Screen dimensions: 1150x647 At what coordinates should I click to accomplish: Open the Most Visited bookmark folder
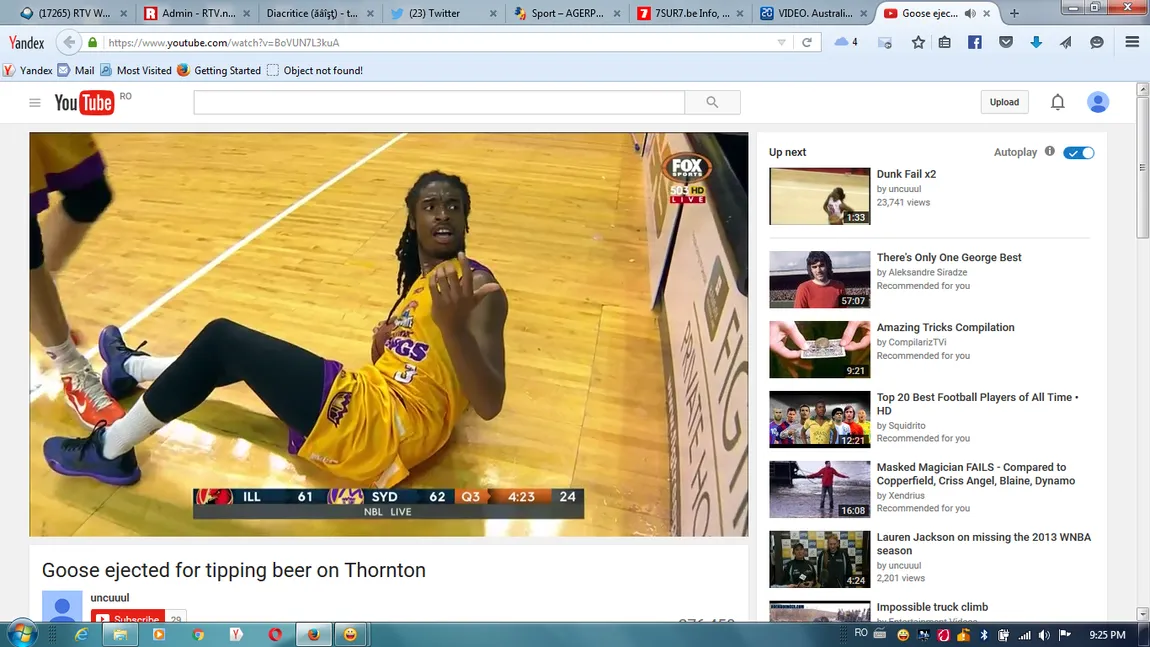coord(136,70)
